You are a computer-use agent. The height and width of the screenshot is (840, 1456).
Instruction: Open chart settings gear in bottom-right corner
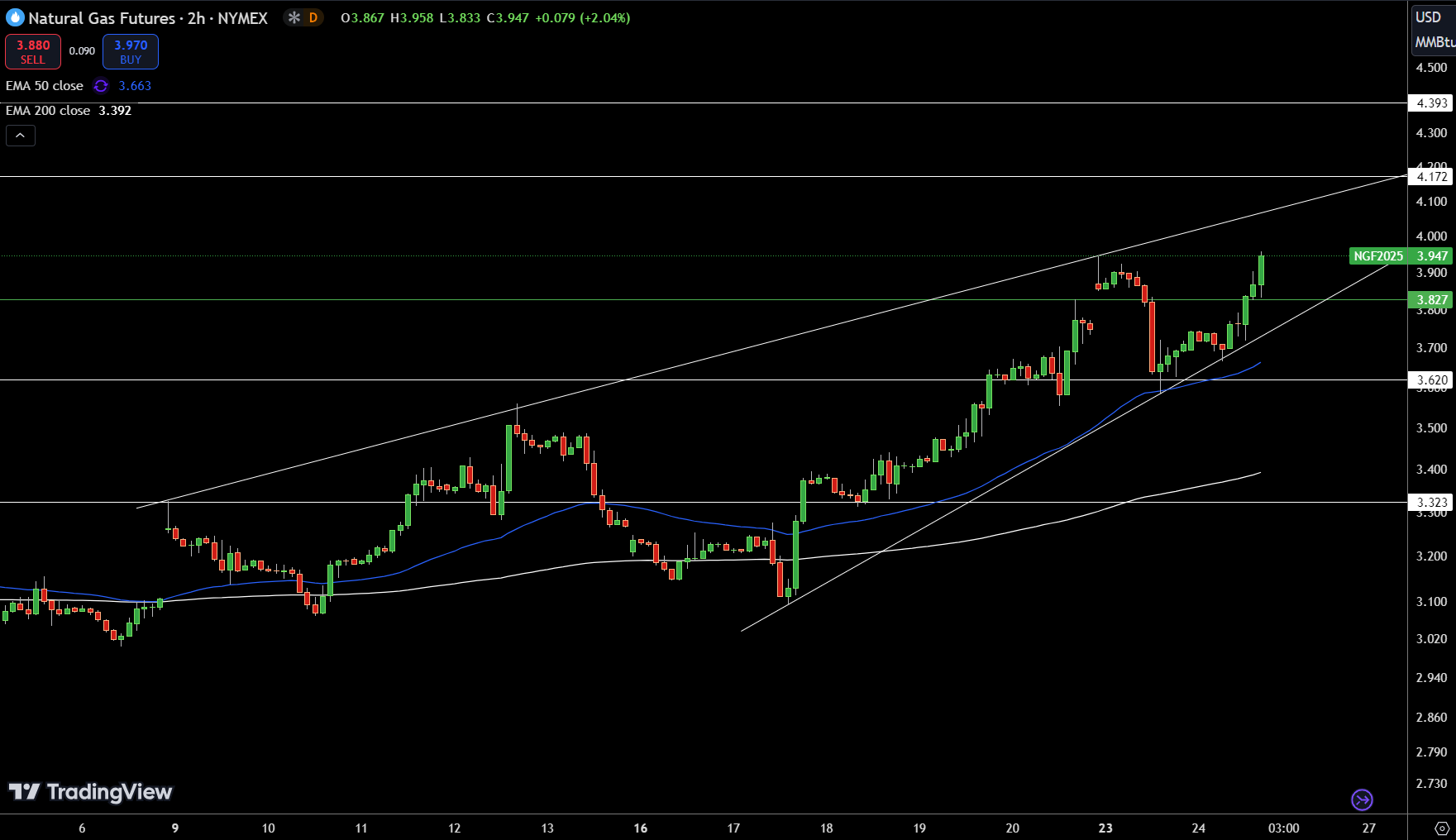[x=1442, y=828]
